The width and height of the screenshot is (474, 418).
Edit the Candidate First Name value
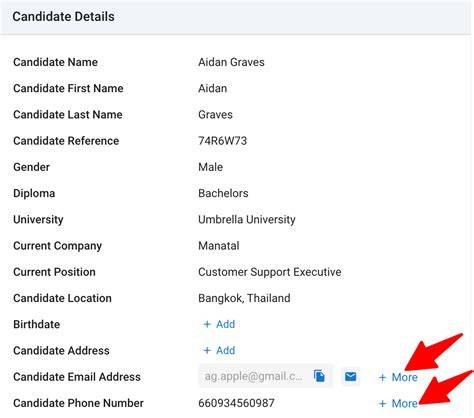(213, 88)
